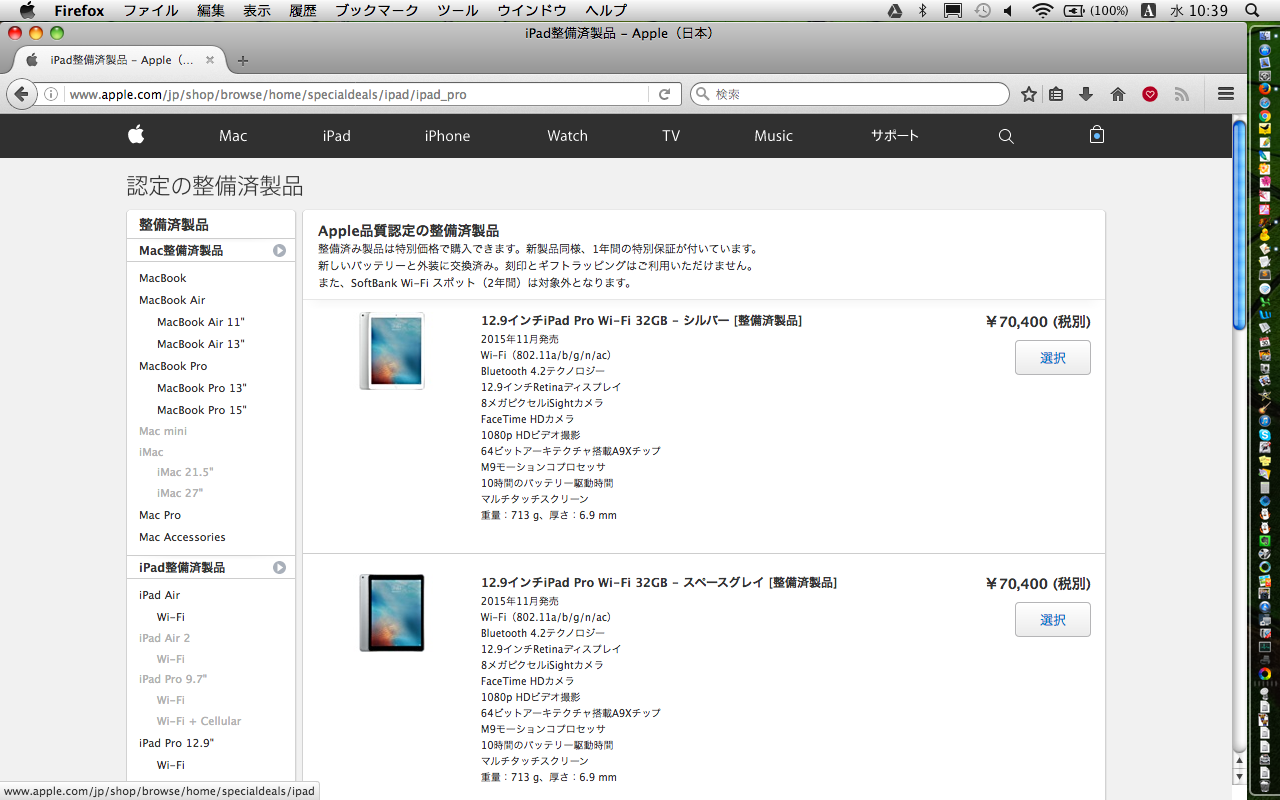This screenshot has height=800, width=1280.
Task: Open the Apple system menu
Action: pyautogui.click(x=27, y=10)
